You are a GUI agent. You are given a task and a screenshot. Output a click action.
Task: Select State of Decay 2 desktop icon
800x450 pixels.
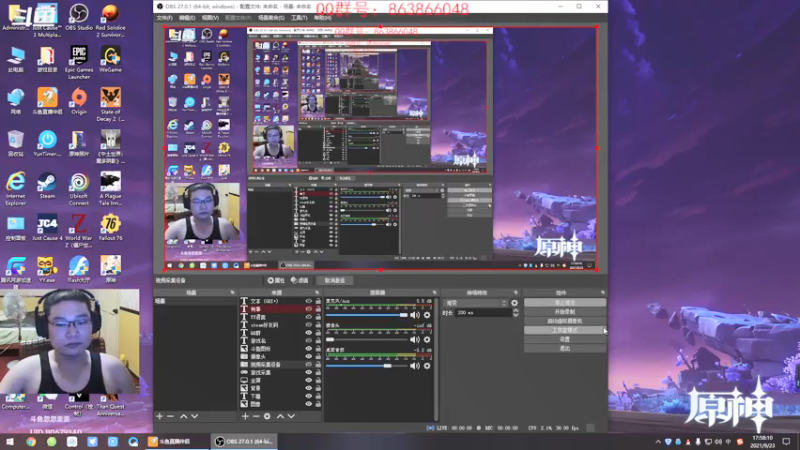[x=110, y=105]
